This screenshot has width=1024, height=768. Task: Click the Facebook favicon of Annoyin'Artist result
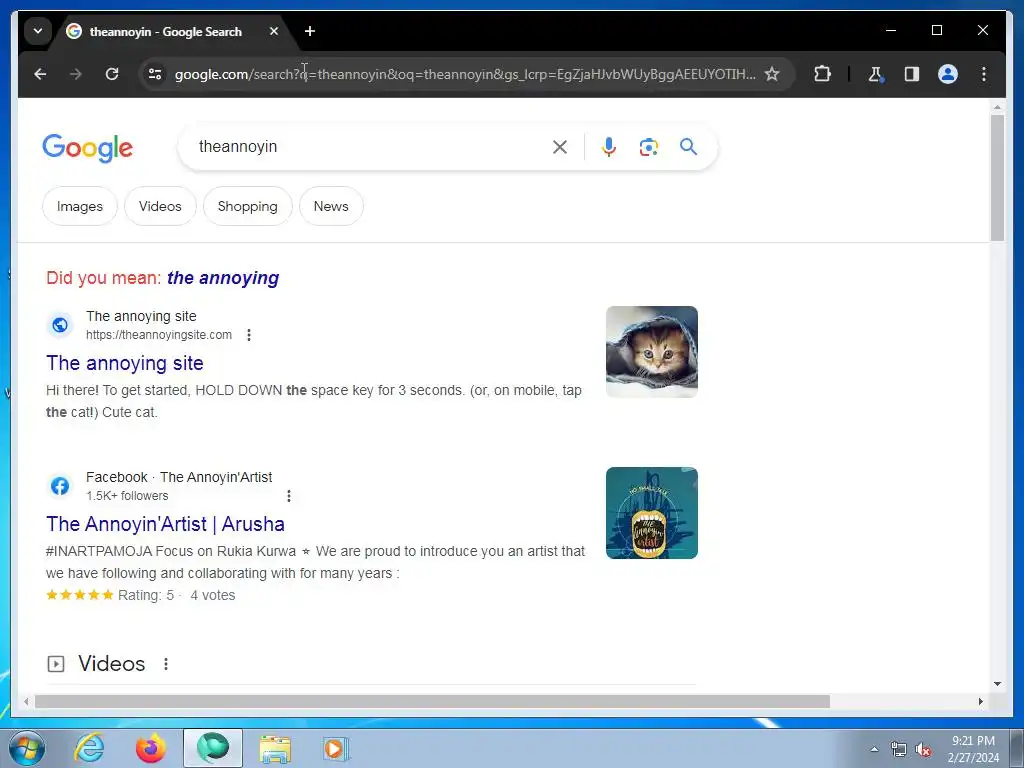60,486
